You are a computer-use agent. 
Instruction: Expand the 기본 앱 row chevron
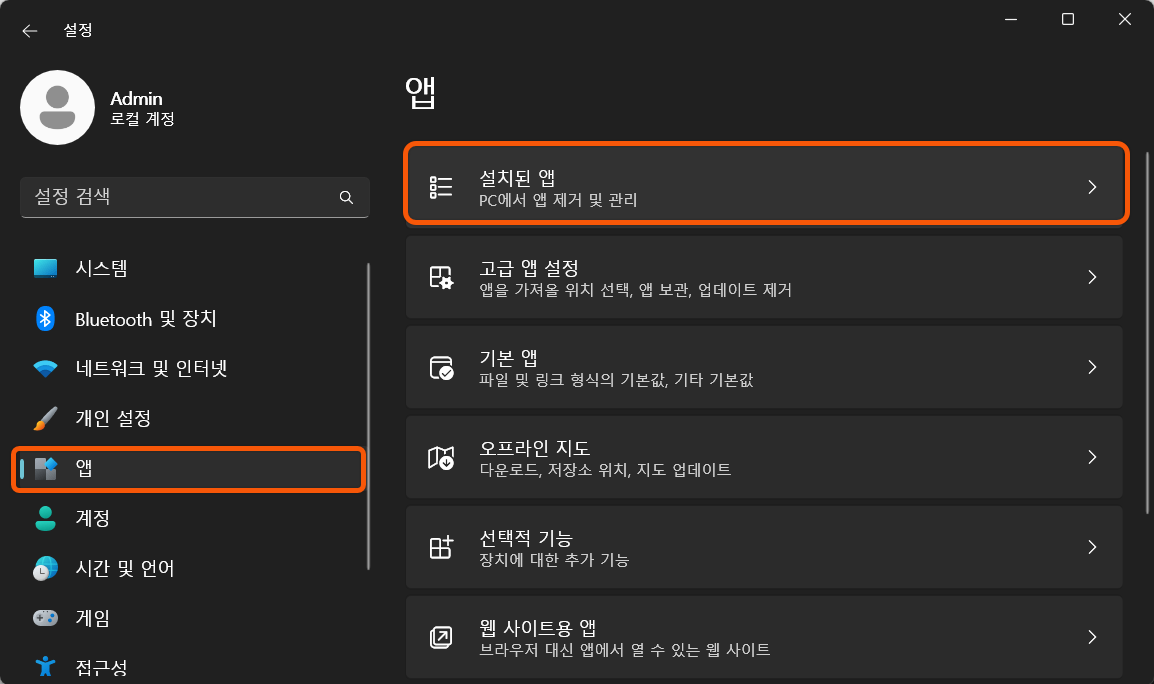[1092, 367]
